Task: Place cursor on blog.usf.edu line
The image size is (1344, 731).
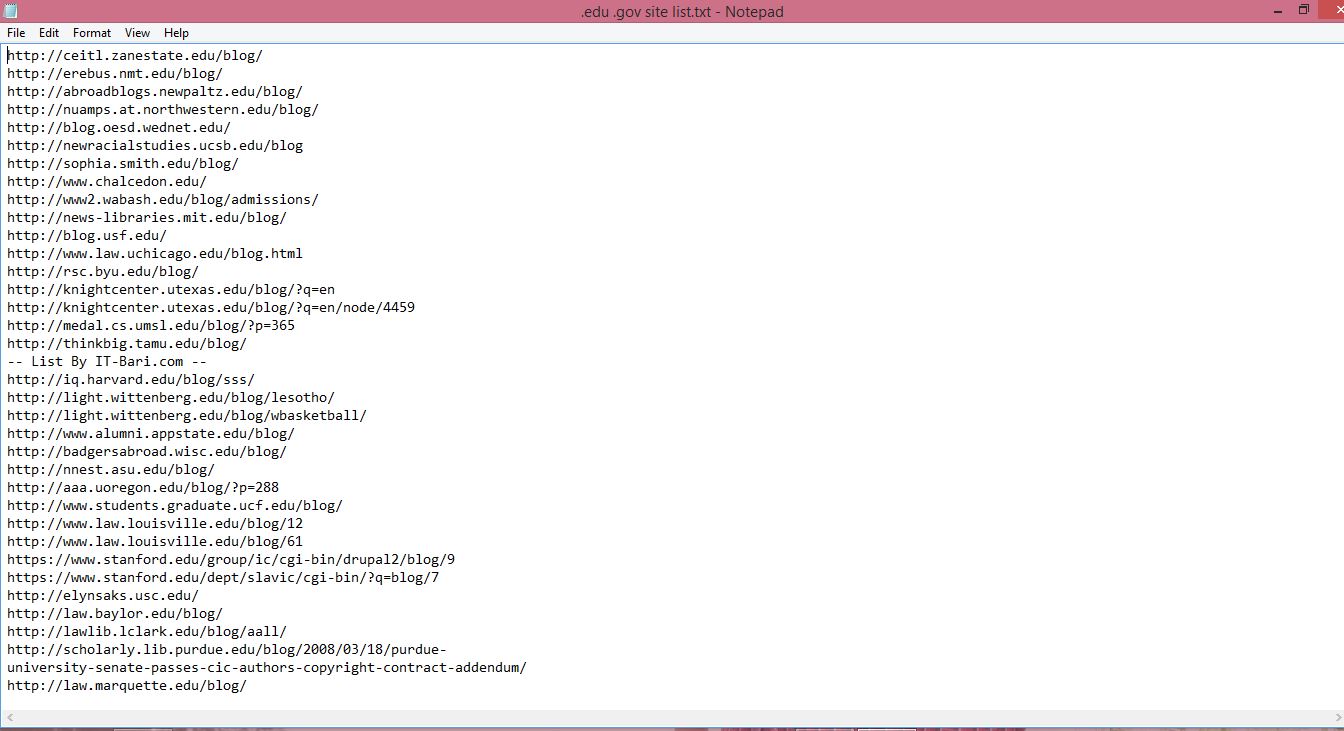Action: pos(87,236)
